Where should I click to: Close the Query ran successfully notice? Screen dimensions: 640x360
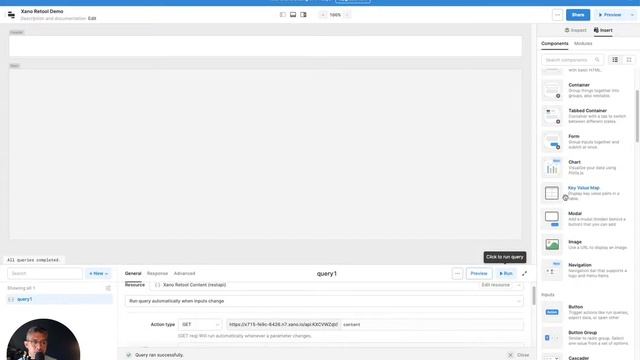[519, 355]
